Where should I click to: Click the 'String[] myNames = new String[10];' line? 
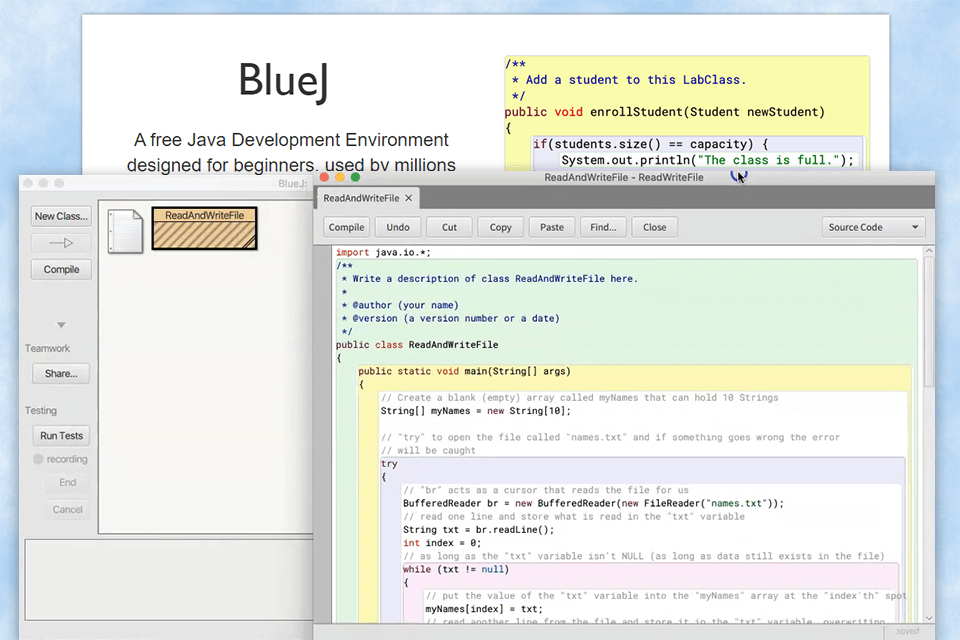click(476, 411)
